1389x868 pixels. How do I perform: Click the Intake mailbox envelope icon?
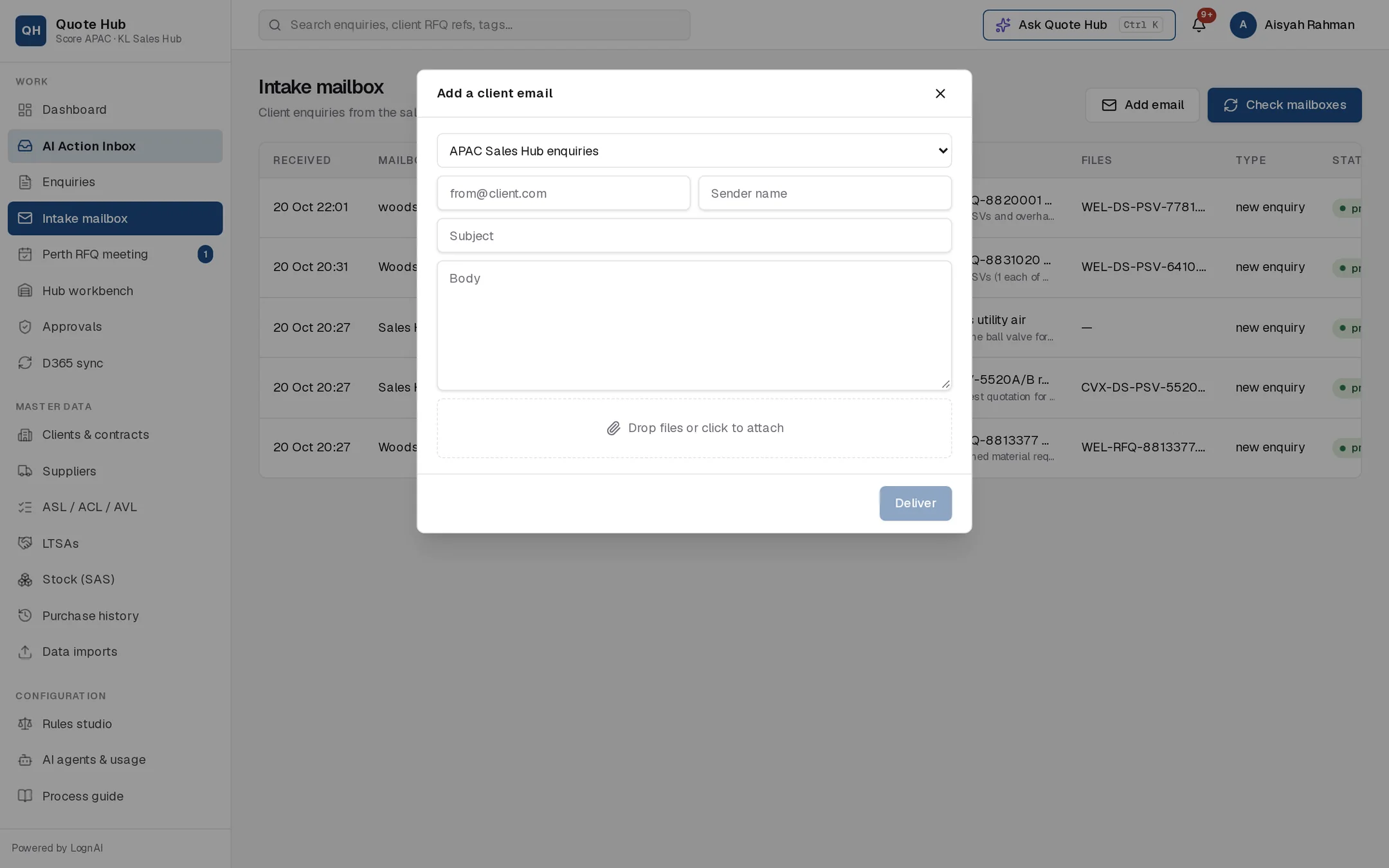25,219
